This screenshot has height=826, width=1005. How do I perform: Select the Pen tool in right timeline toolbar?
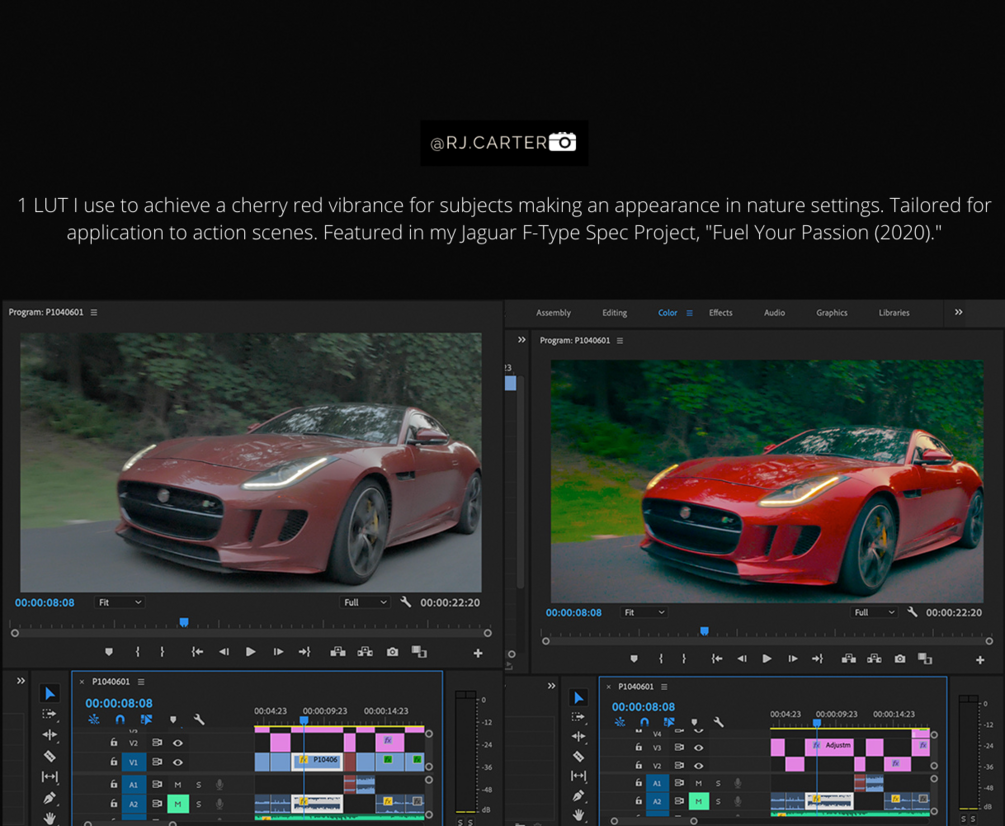[578, 796]
